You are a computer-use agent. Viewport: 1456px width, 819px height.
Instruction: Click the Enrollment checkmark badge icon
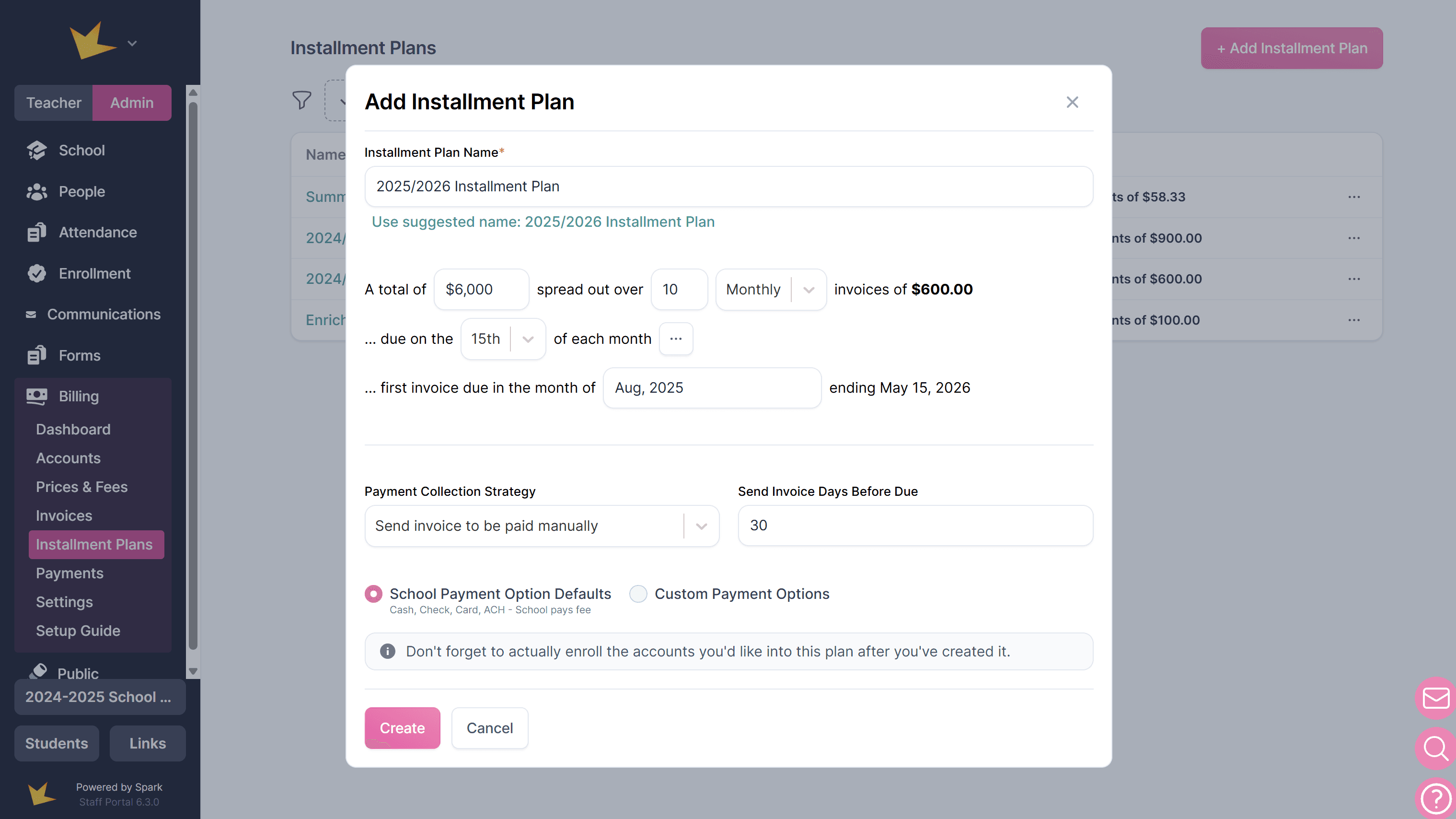[37, 273]
